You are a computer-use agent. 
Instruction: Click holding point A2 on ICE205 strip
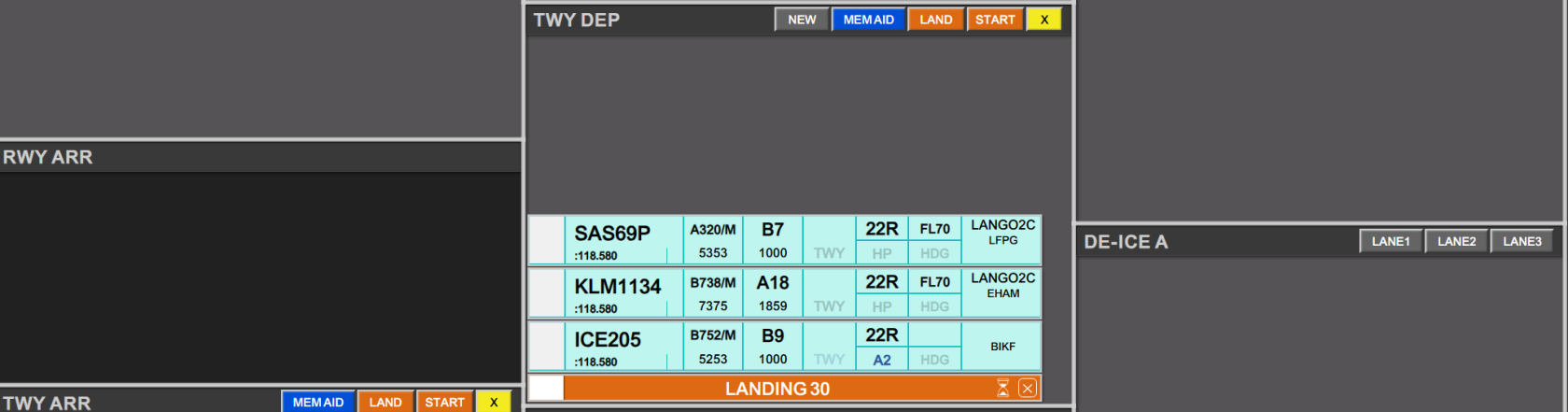[x=882, y=360]
